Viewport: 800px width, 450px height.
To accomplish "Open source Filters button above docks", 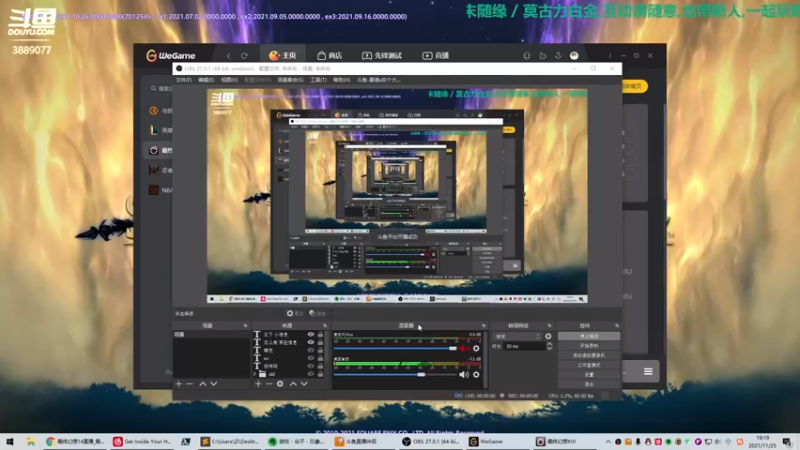I will coord(317,313).
